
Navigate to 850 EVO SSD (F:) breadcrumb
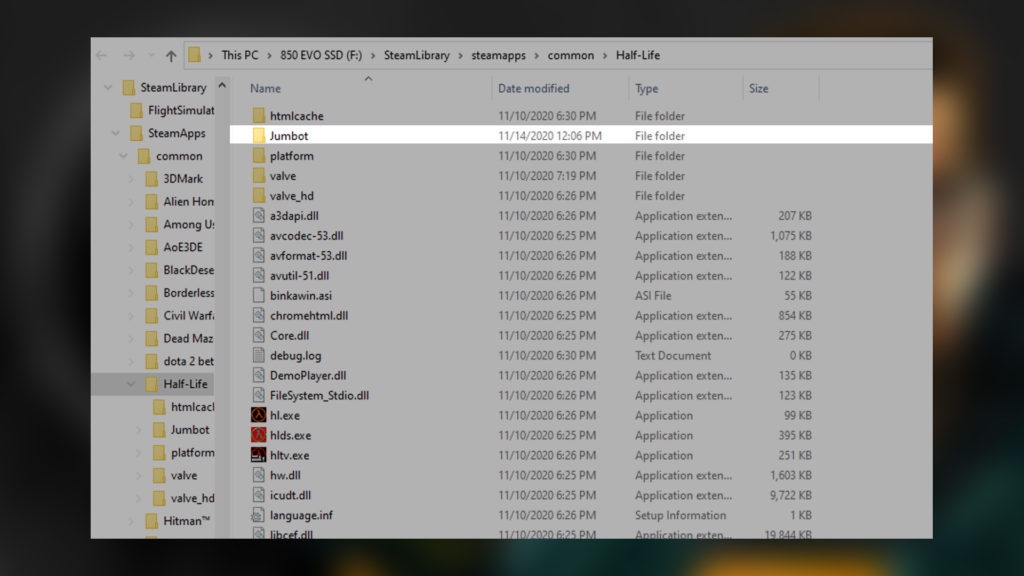(x=321, y=56)
